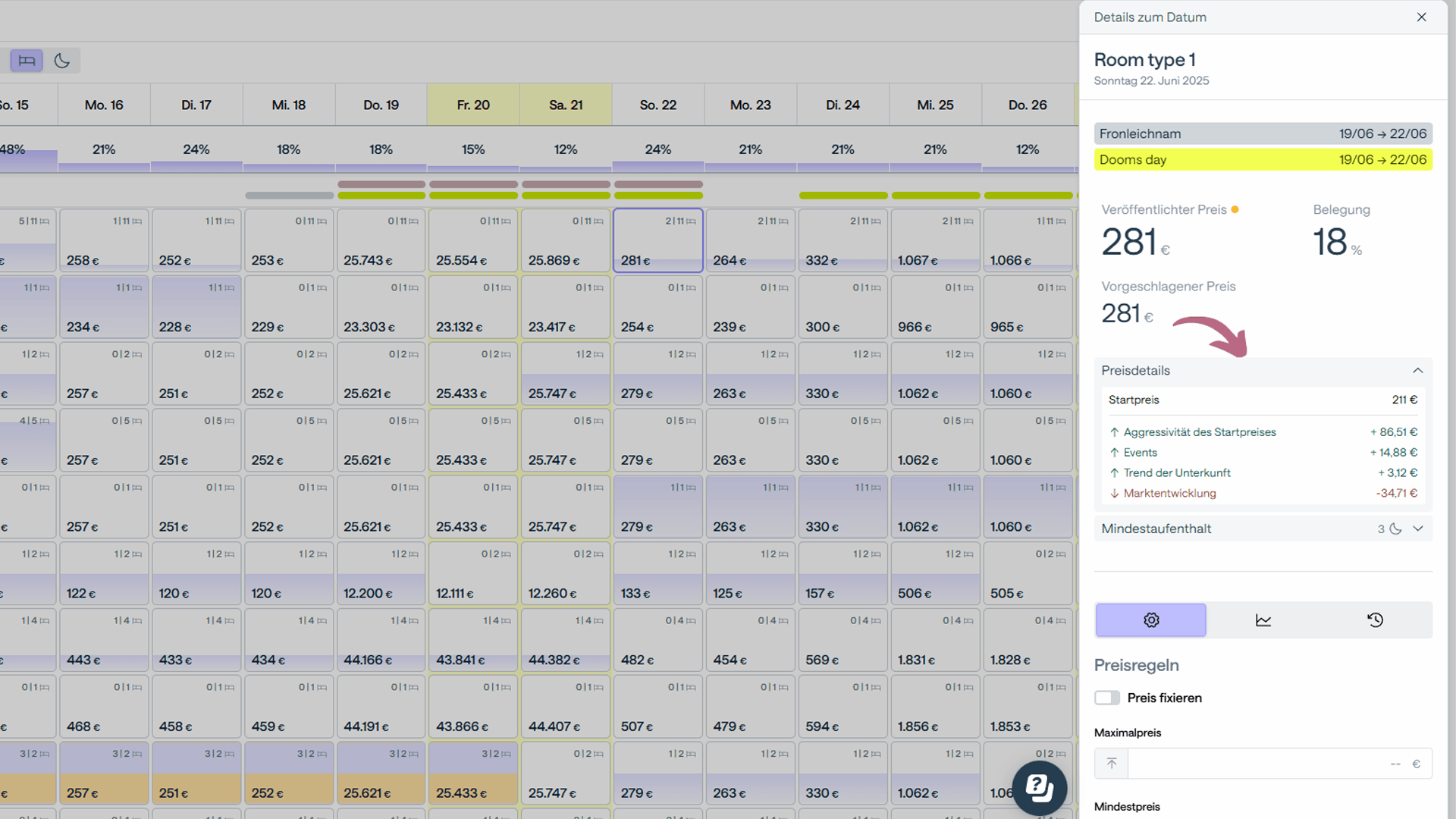Select the Fr. 20 date column header
1456x819 pixels.
coord(473,105)
